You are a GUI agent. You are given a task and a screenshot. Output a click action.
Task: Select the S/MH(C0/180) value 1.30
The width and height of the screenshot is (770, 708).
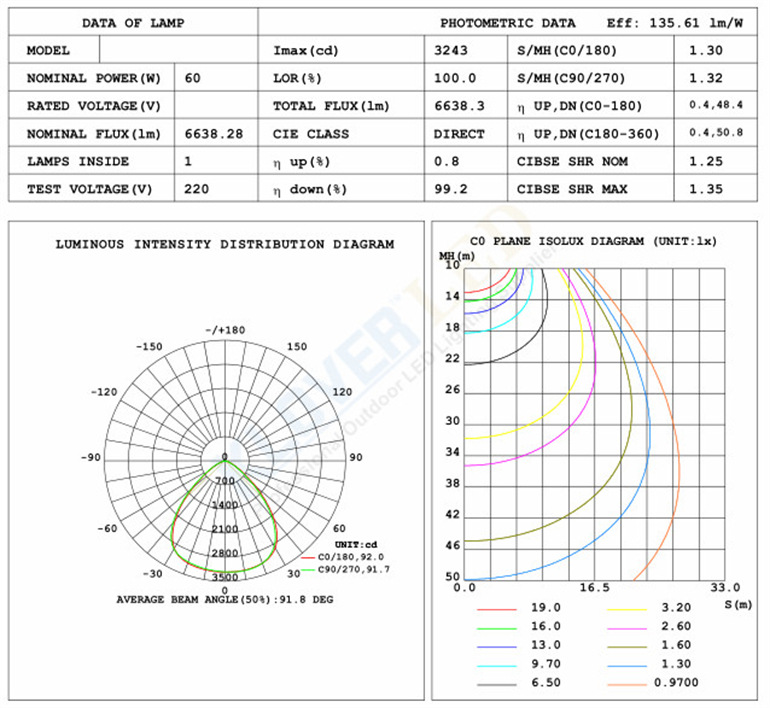pos(706,50)
